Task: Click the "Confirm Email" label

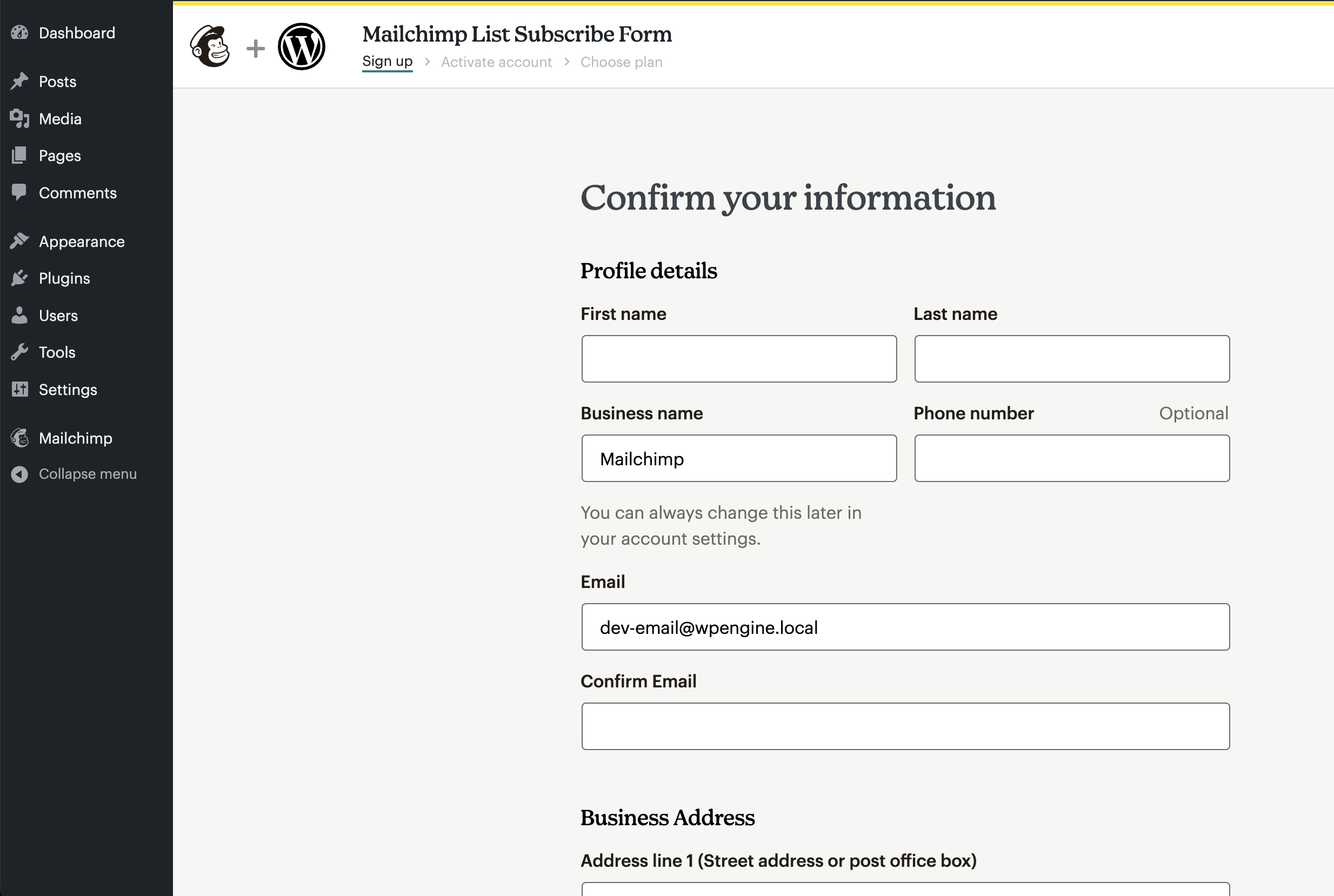Action: pos(638,681)
